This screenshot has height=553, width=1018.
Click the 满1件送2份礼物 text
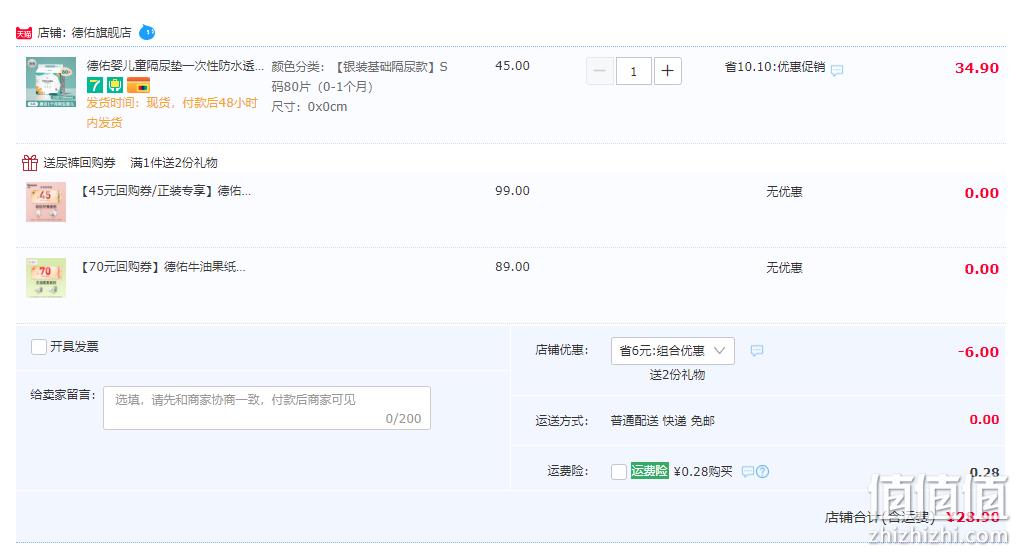coord(174,162)
